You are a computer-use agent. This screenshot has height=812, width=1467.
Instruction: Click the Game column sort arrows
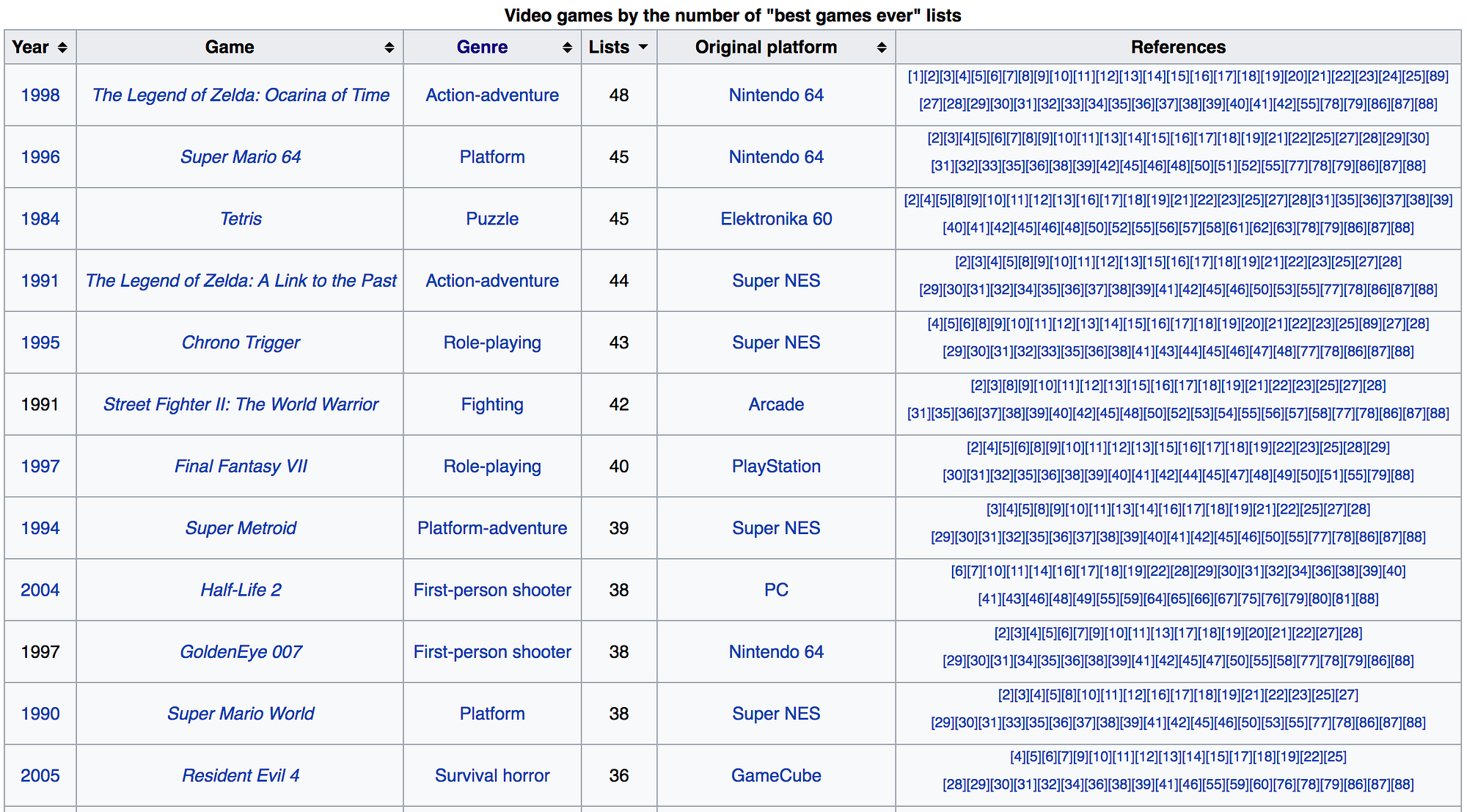389,48
